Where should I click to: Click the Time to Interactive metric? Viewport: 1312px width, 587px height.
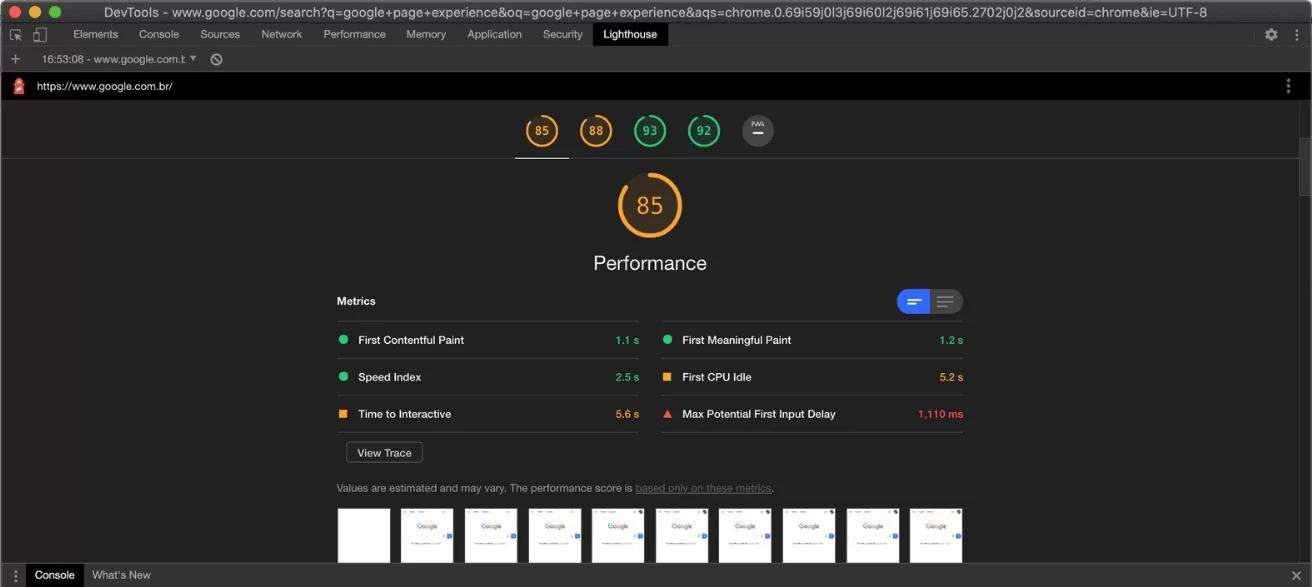(x=488, y=414)
